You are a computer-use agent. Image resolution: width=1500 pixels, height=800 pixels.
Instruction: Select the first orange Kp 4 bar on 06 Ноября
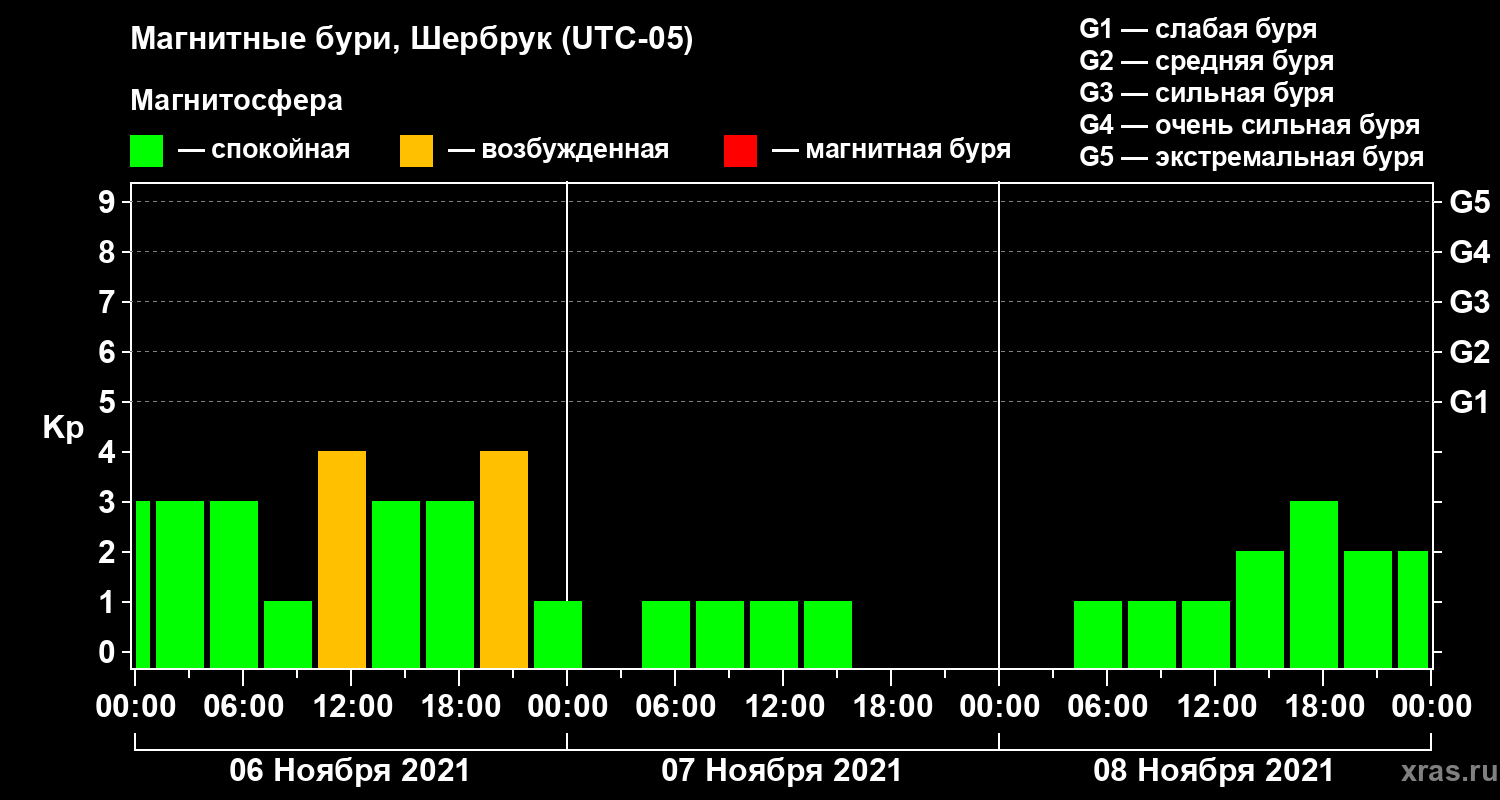342,559
